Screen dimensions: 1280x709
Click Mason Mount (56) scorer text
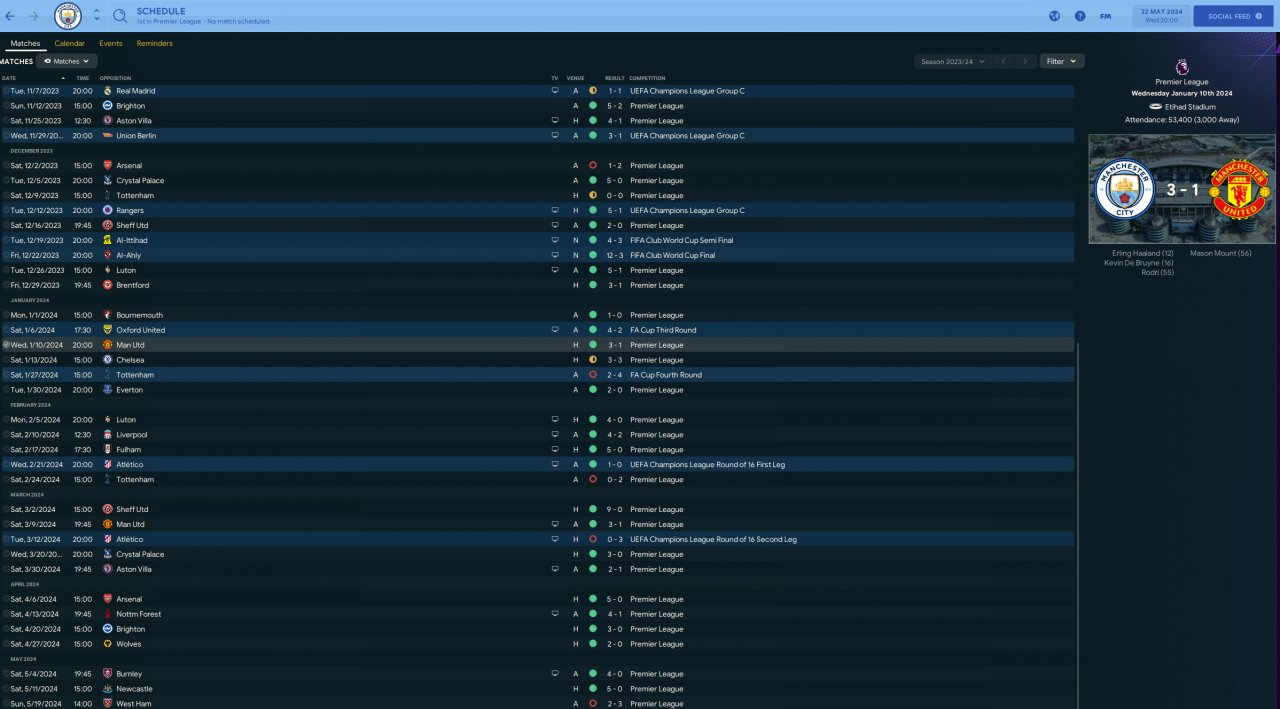tap(1221, 253)
